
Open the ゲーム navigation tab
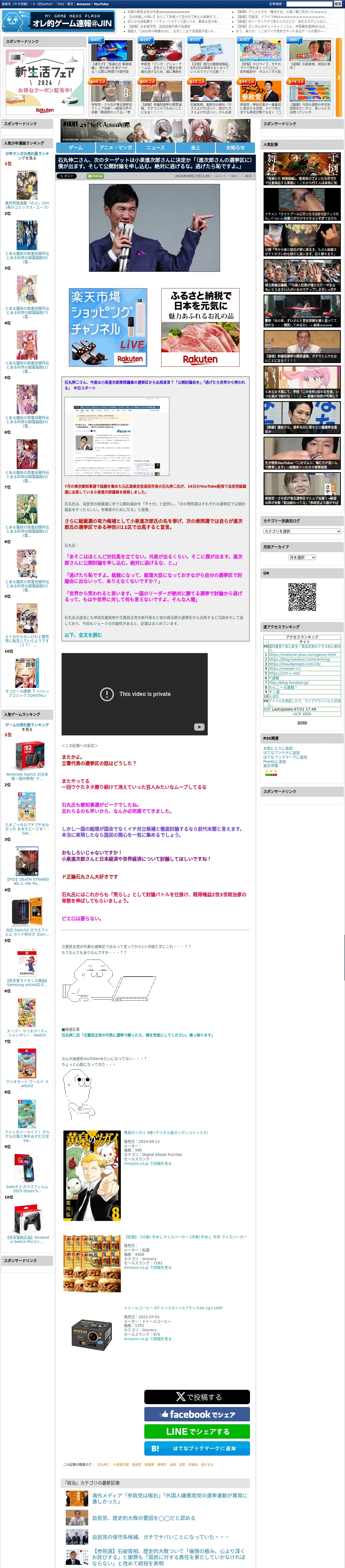tap(76, 147)
